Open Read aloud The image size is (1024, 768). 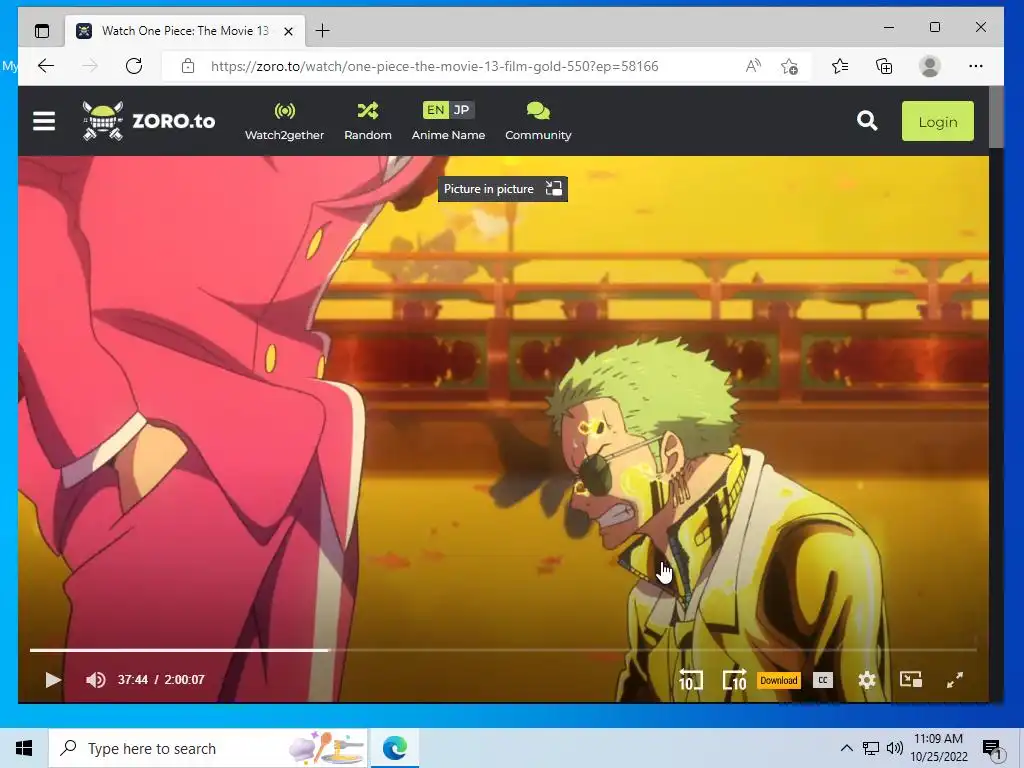(753, 66)
